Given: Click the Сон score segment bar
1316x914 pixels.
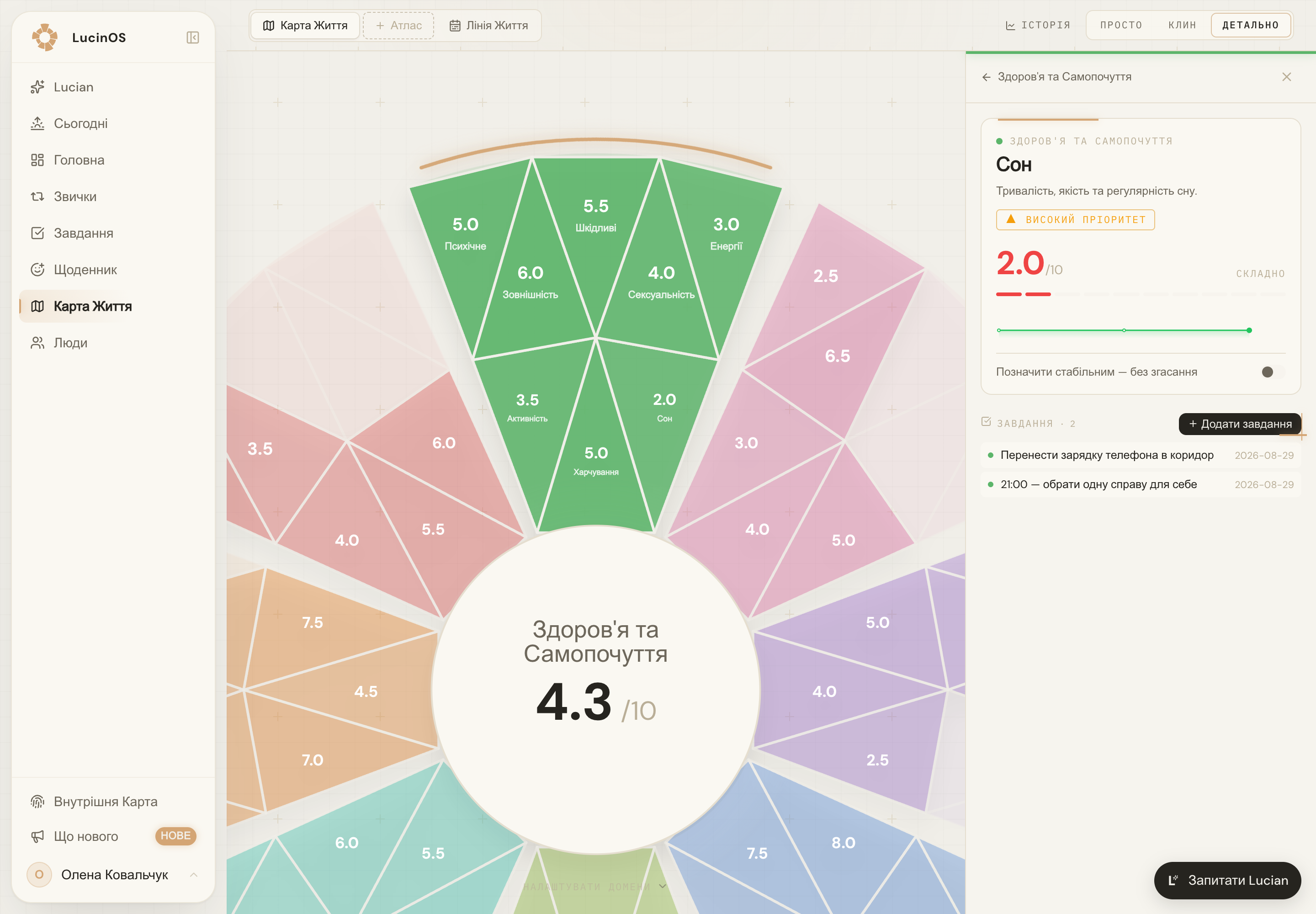Looking at the screenshot, I should coord(1141,294).
